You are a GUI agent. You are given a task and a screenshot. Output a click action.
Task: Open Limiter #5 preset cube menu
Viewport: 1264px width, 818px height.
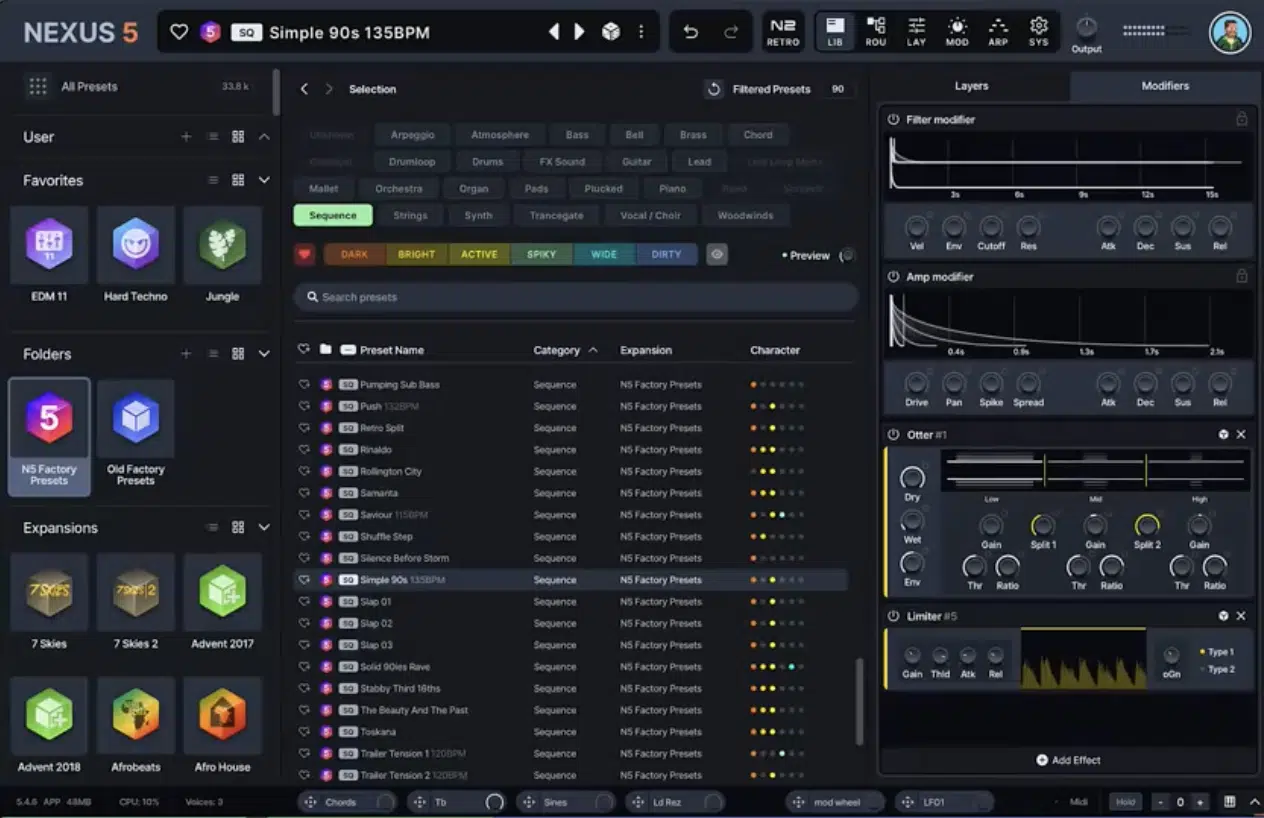pyautogui.click(x=1223, y=616)
